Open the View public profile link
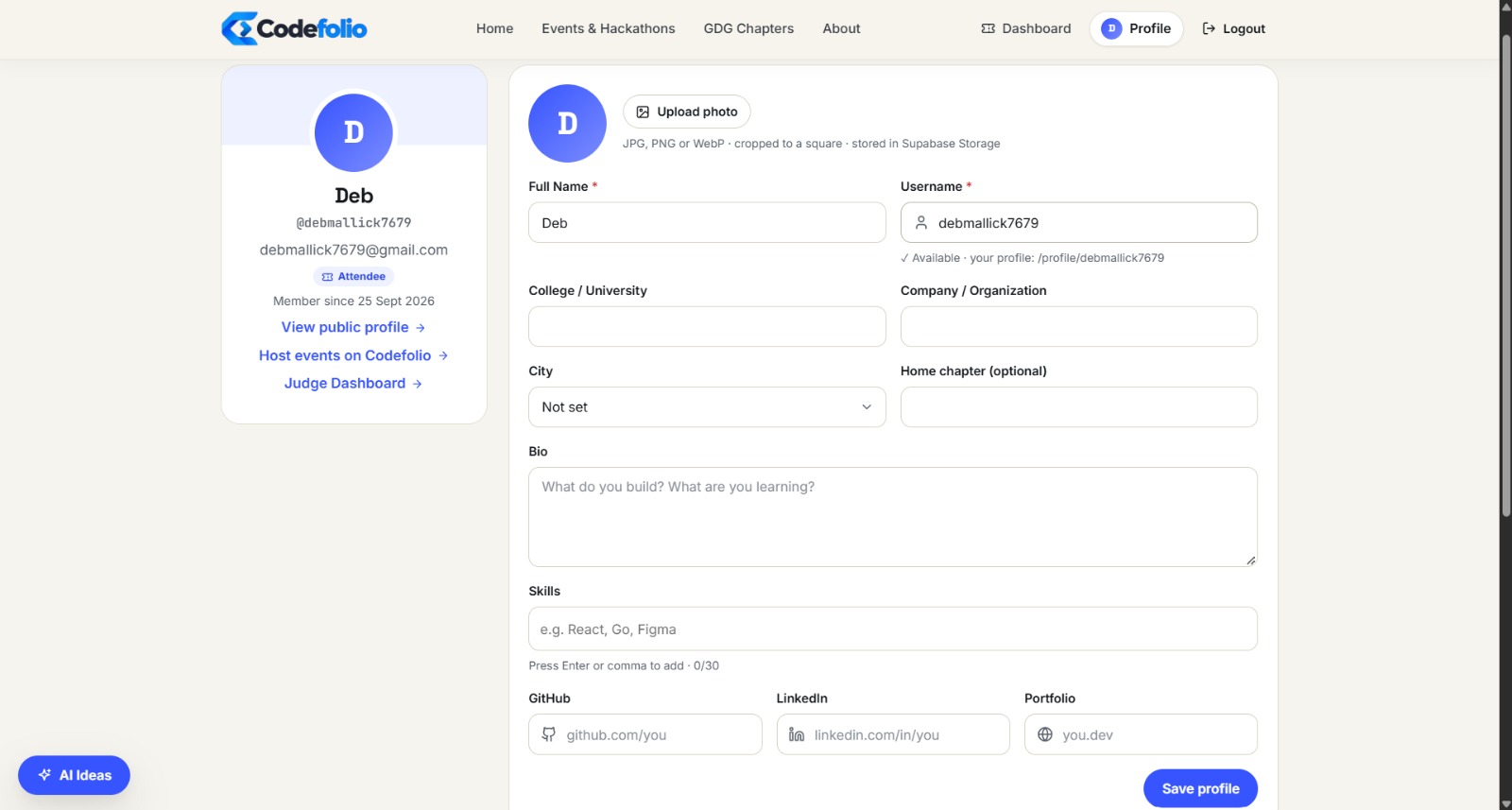 click(x=353, y=327)
